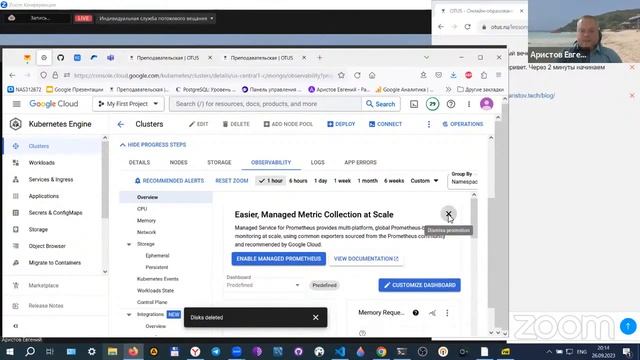
Task: Bookmark this page with star icon
Action: click(x=341, y=75)
